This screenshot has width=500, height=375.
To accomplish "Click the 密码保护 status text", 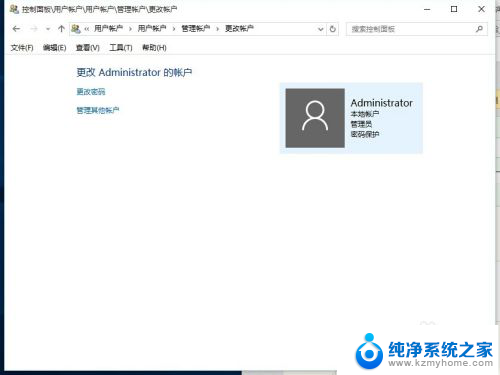I will 365,134.
